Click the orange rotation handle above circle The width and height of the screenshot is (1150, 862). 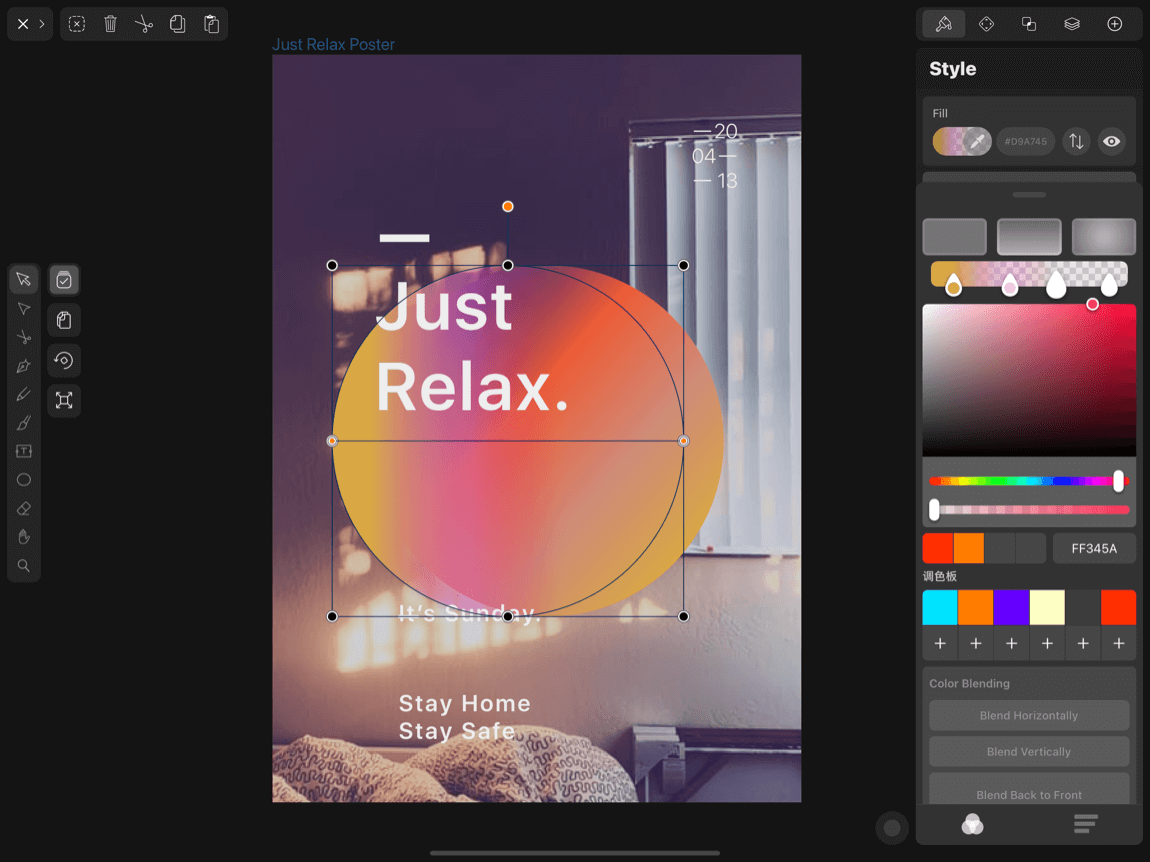(508, 207)
